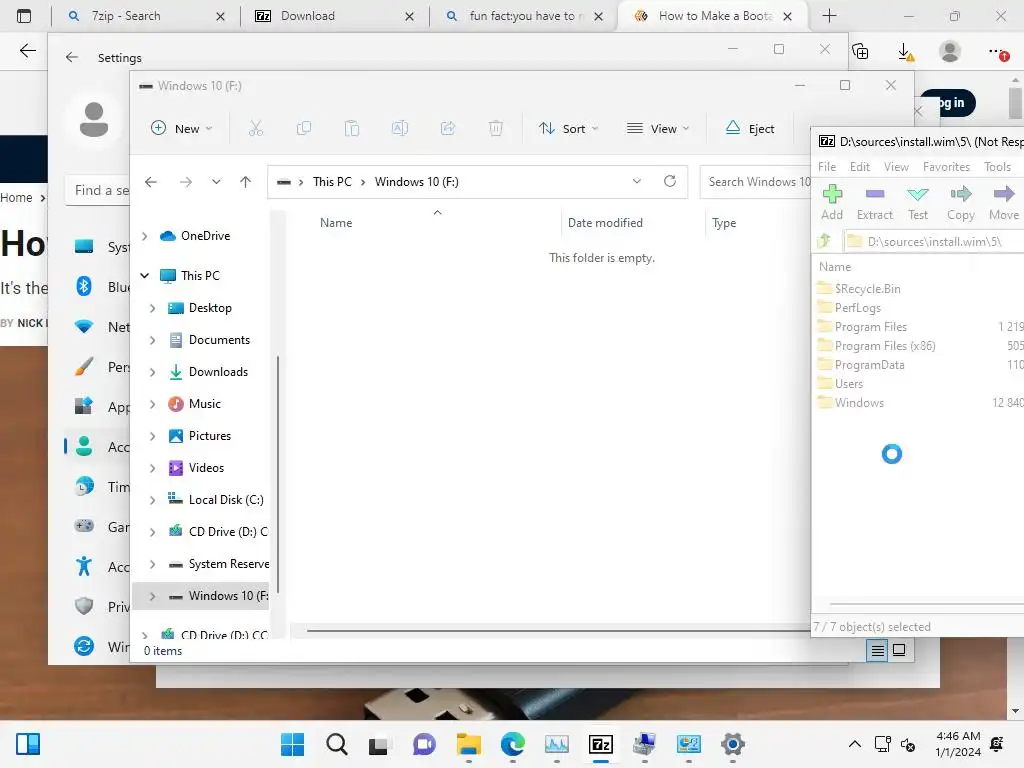Click the Search Windows 10 field

tap(755, 182)
